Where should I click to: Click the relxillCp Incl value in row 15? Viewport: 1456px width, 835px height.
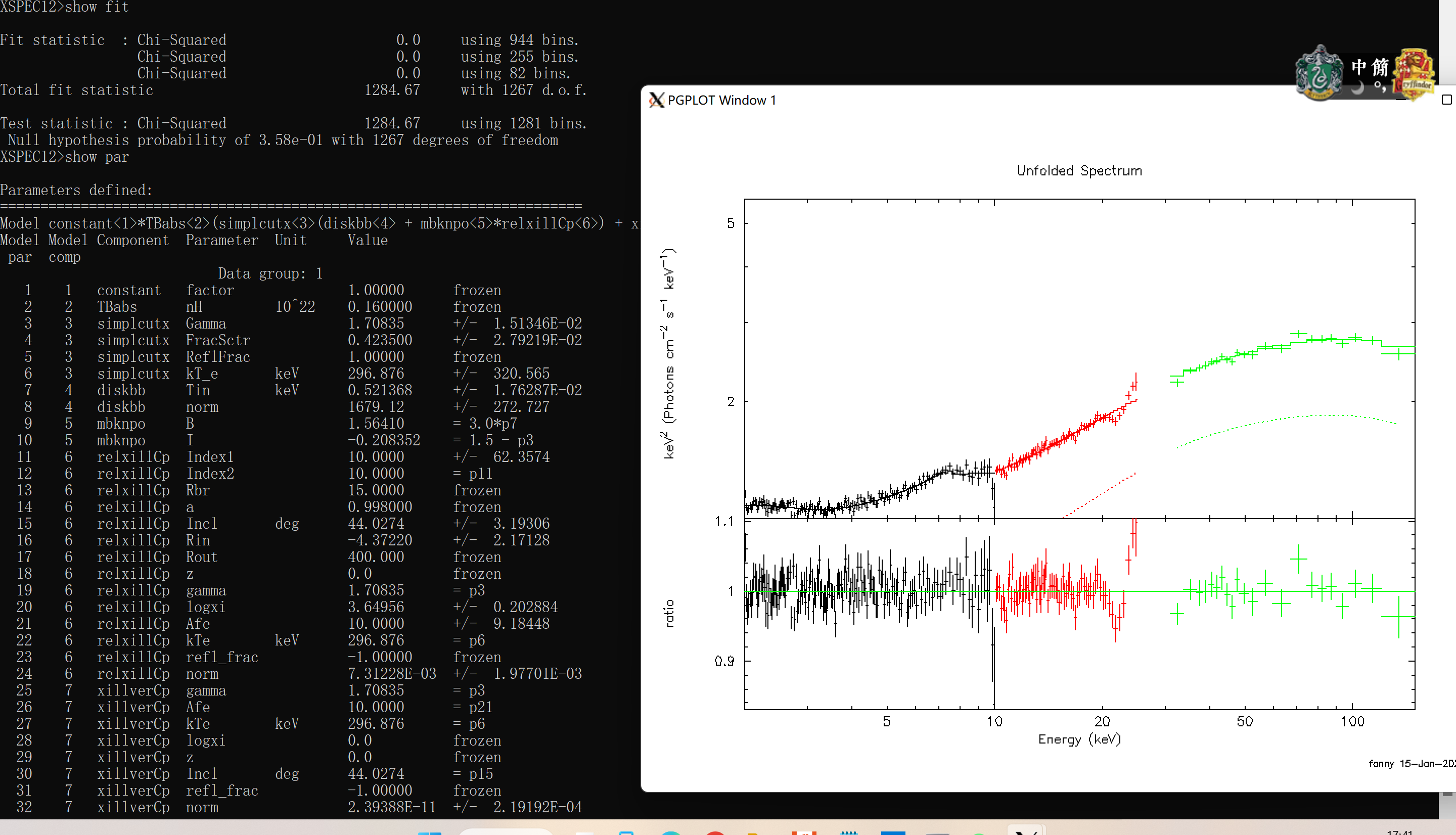point(376,524)
